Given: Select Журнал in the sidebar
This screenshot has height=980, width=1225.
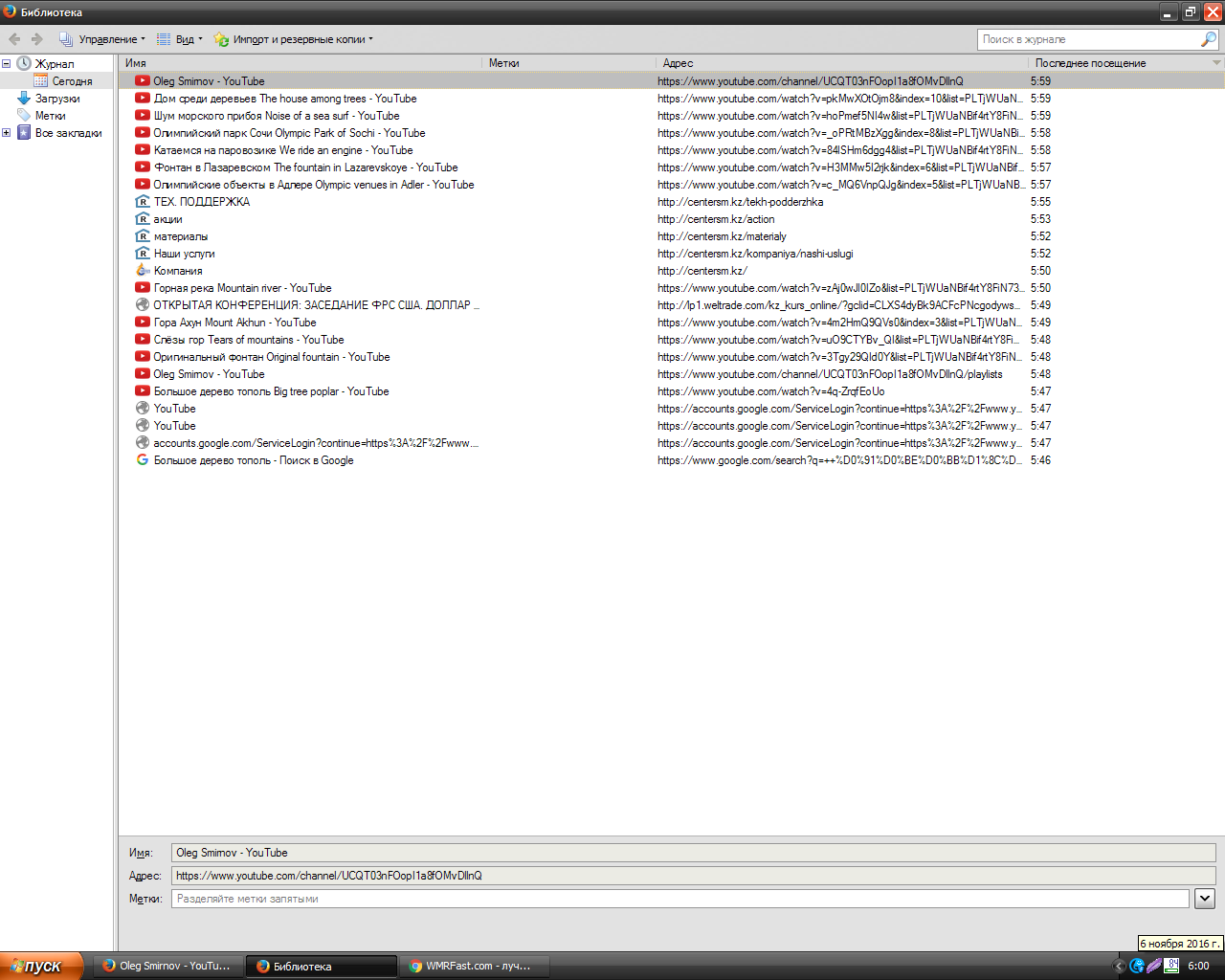Looking at the screenshot, I should tap(55, 64).
